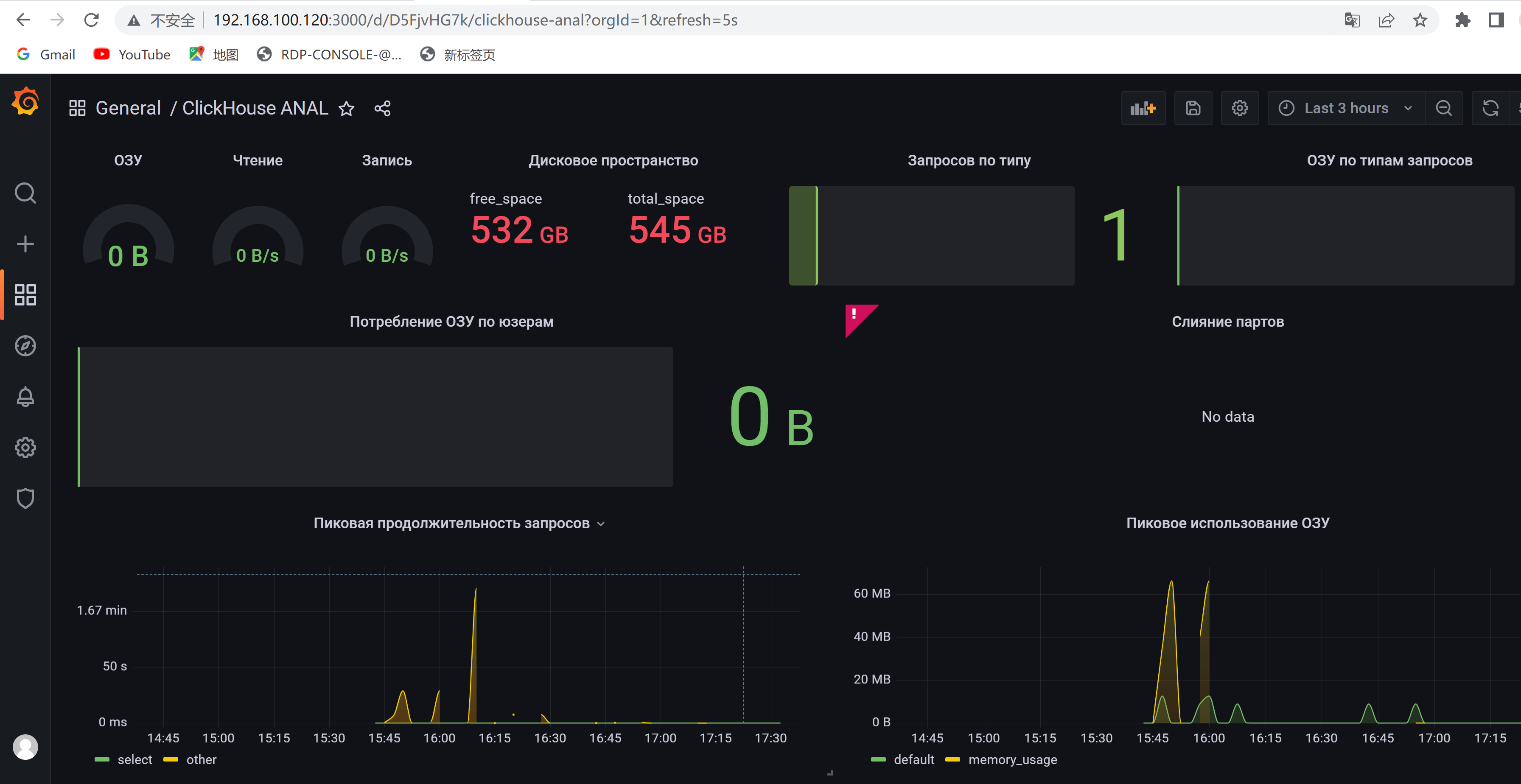The width and height of the screenshot is (1521, 784).
Task: Click the Add panel toolbar icon
Action: 1143,108
